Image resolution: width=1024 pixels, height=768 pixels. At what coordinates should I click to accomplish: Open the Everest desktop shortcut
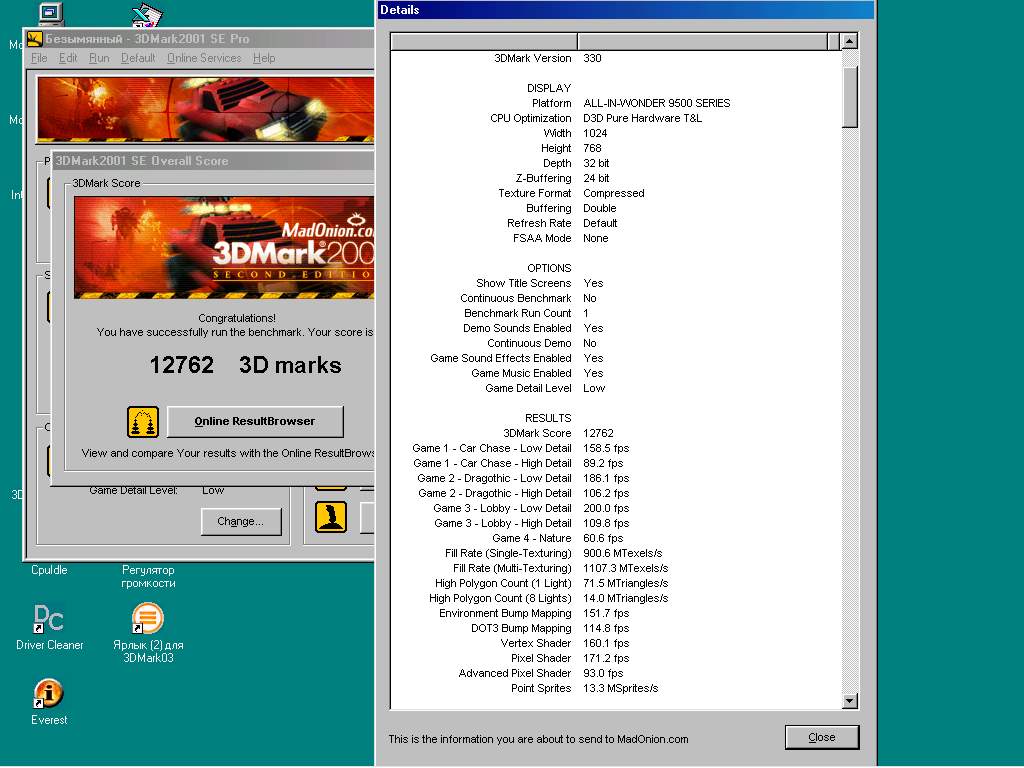[x=49, y=694]
